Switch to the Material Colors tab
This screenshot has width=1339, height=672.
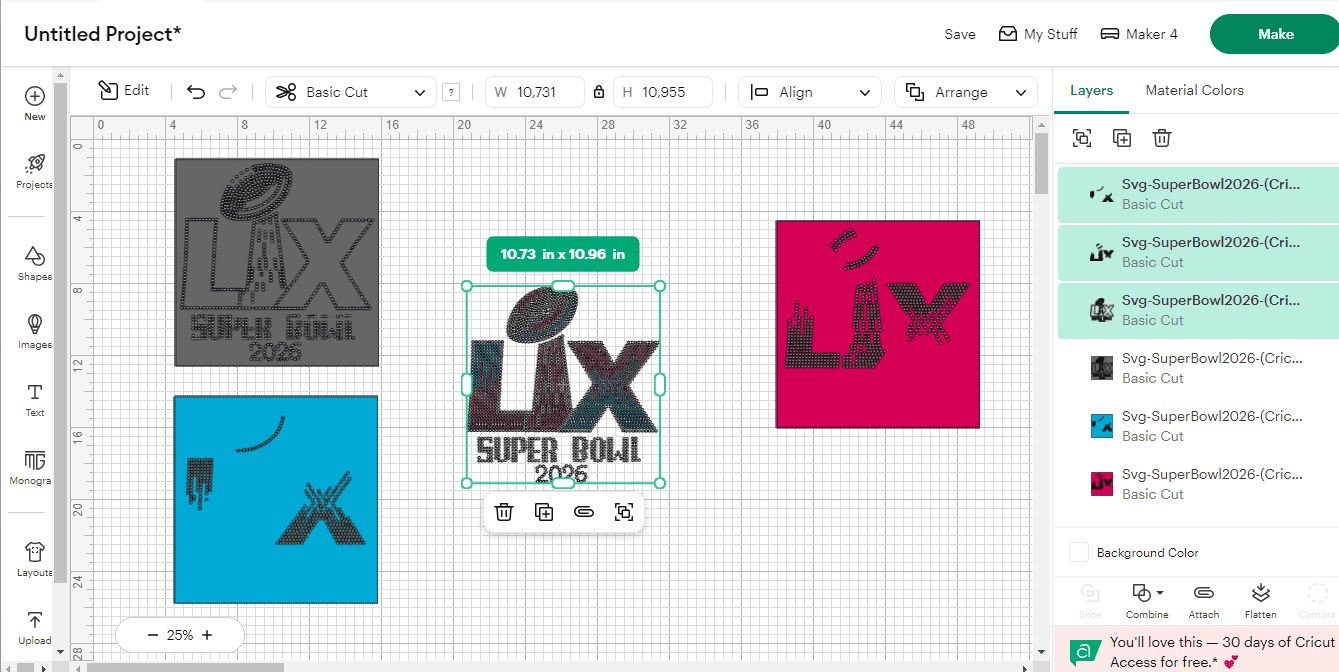[x=1194, y=90]
